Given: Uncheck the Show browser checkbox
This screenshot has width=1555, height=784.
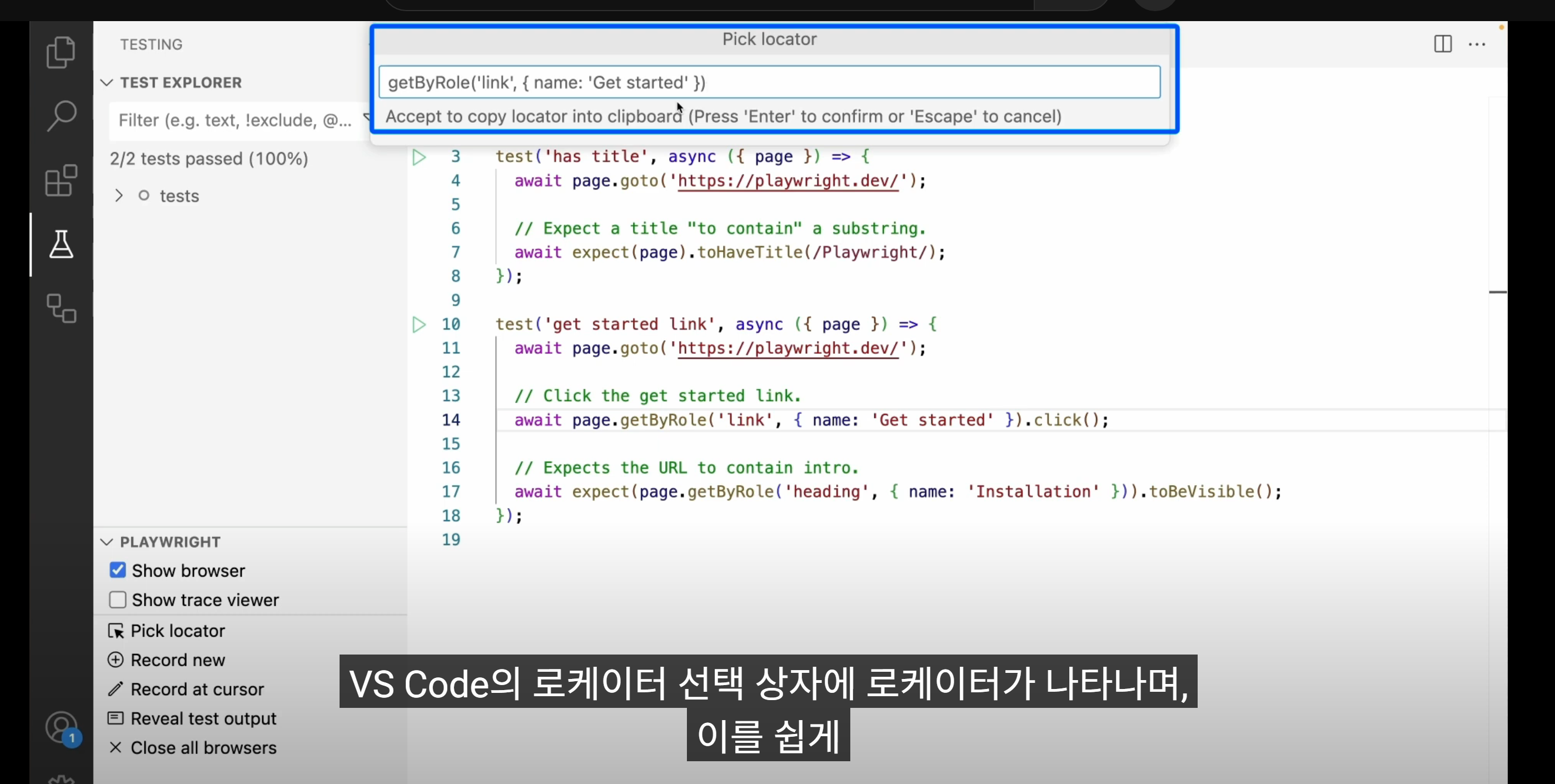Looking at the screenshot, I should tap(118, 570).
